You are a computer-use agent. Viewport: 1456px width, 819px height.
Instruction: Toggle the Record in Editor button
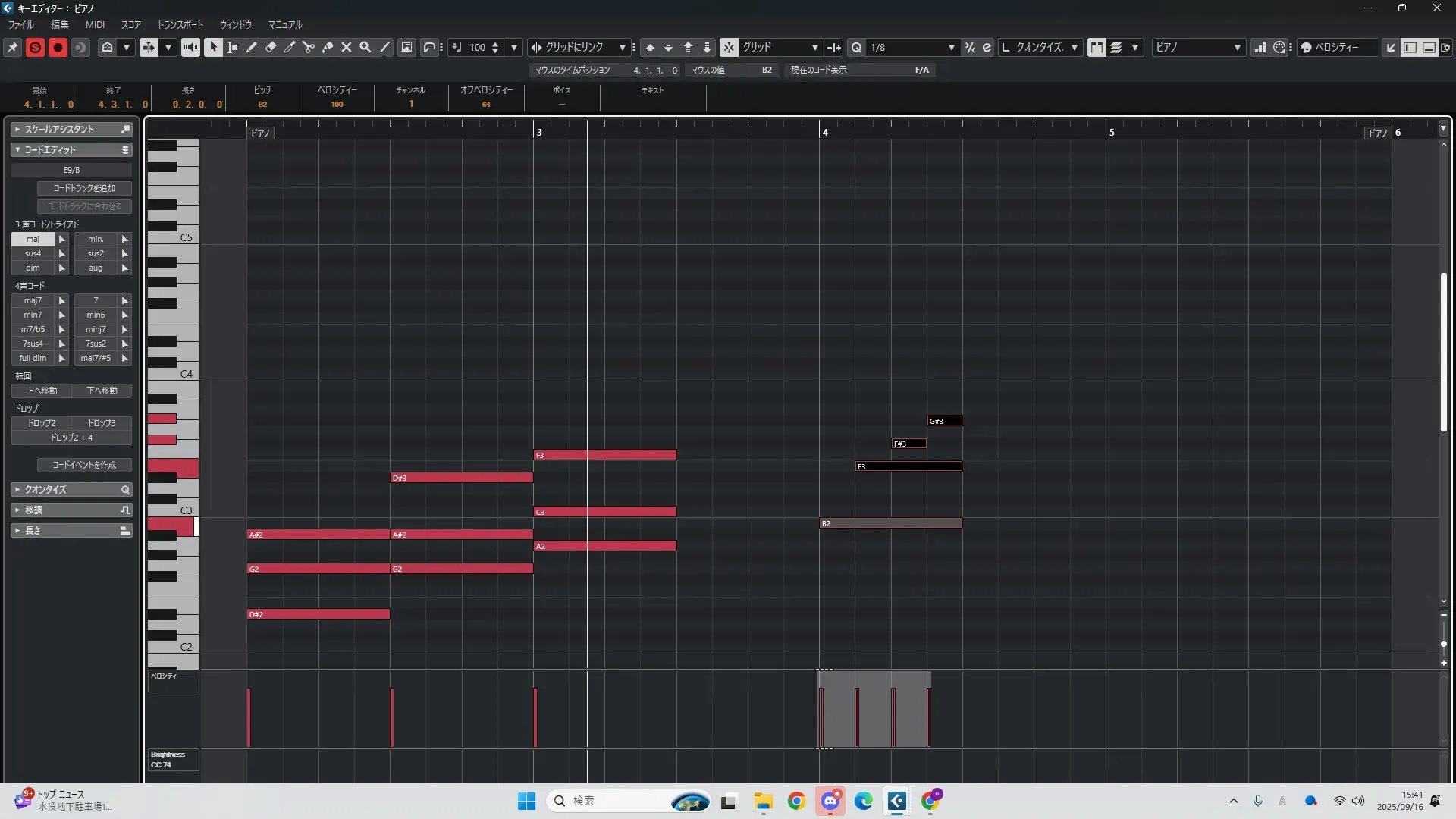point(58,47)
